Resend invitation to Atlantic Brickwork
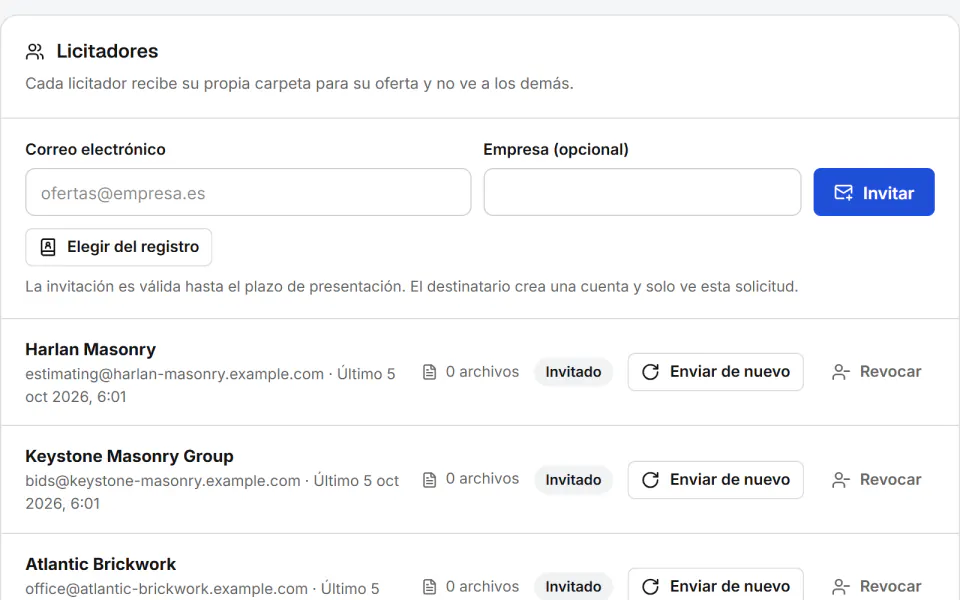Image resolution: width=960 pixels, height=600 pixels. point(715,585)
